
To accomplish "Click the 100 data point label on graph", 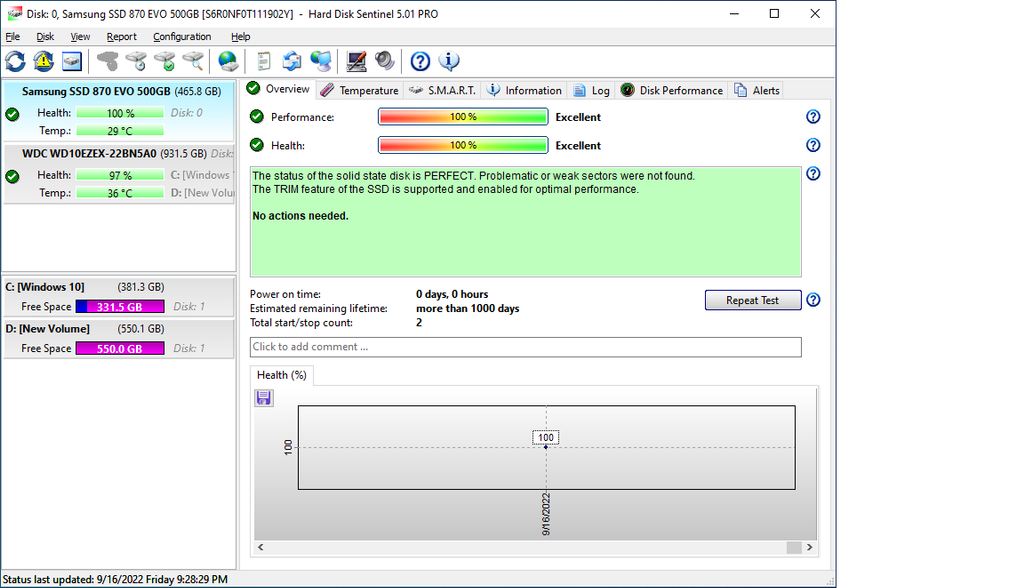I will click(x=546, y=438).
